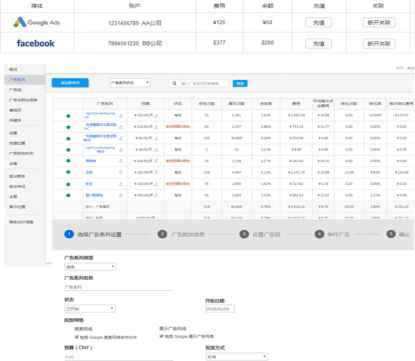Disconnect the facebook account link
415x361 pixels.
[x=379, y=44]
